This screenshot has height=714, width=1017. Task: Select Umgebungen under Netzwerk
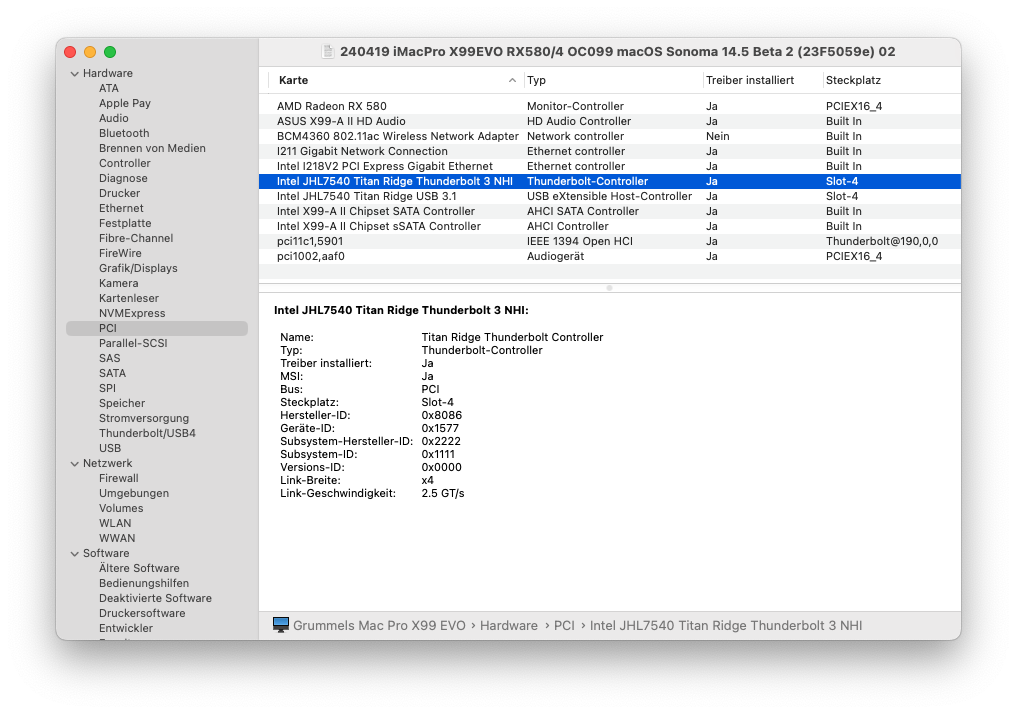coord(134,494)
